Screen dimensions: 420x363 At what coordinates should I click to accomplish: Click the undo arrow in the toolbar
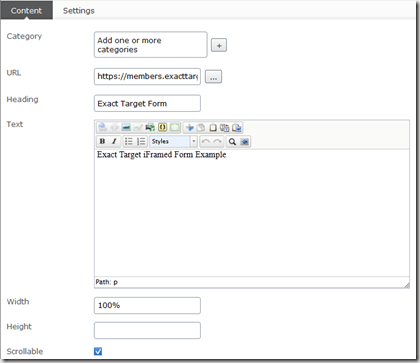click(206, 141)
